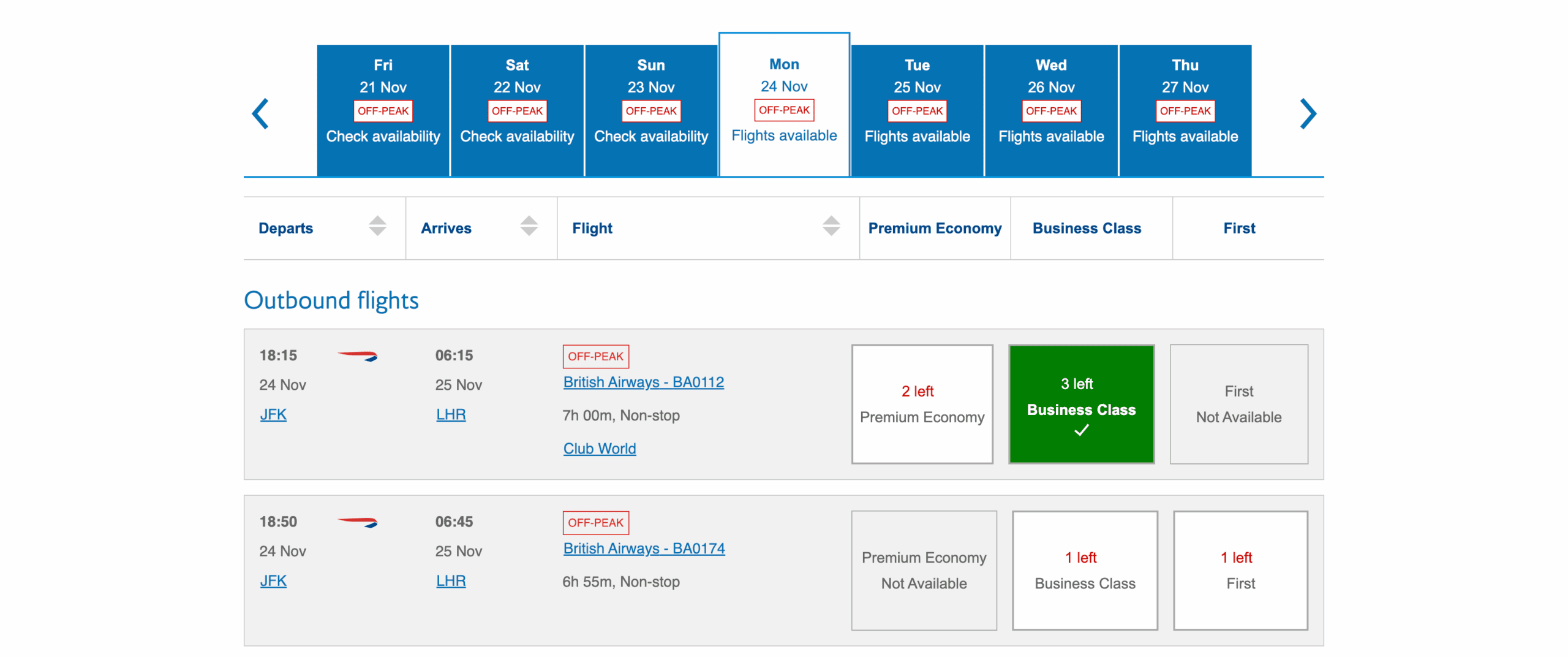This screenshot has height=657, width=1568.
Task: Click the British Airways logo on flight BA0112
Action: point(358,355)
